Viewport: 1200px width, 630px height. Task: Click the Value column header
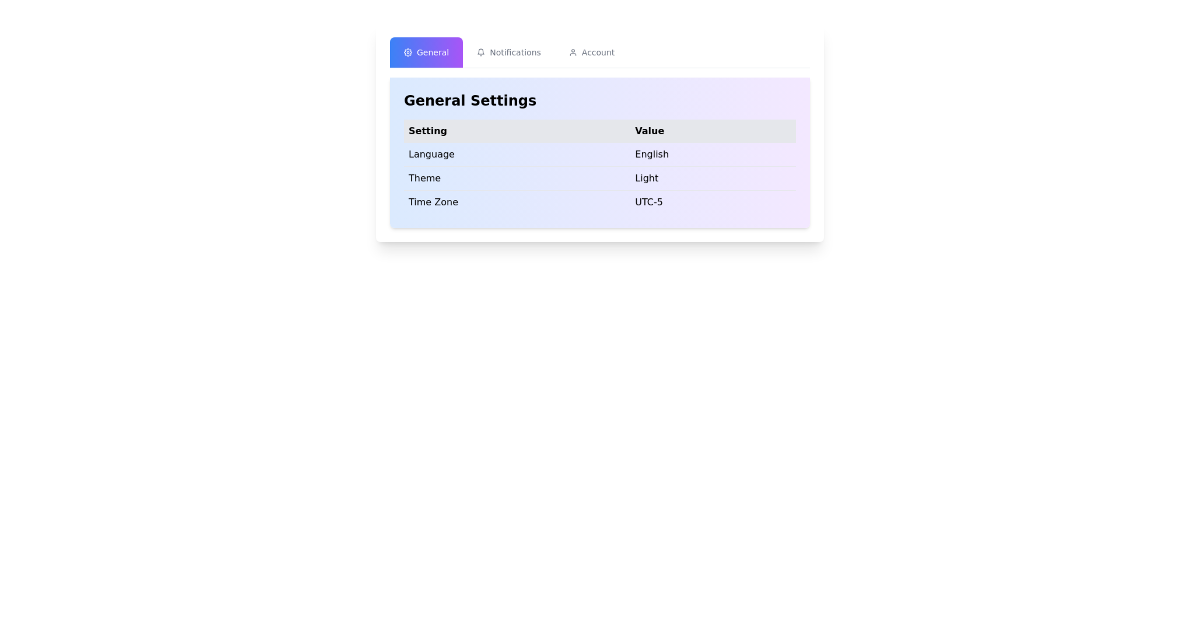click(649, 131)
